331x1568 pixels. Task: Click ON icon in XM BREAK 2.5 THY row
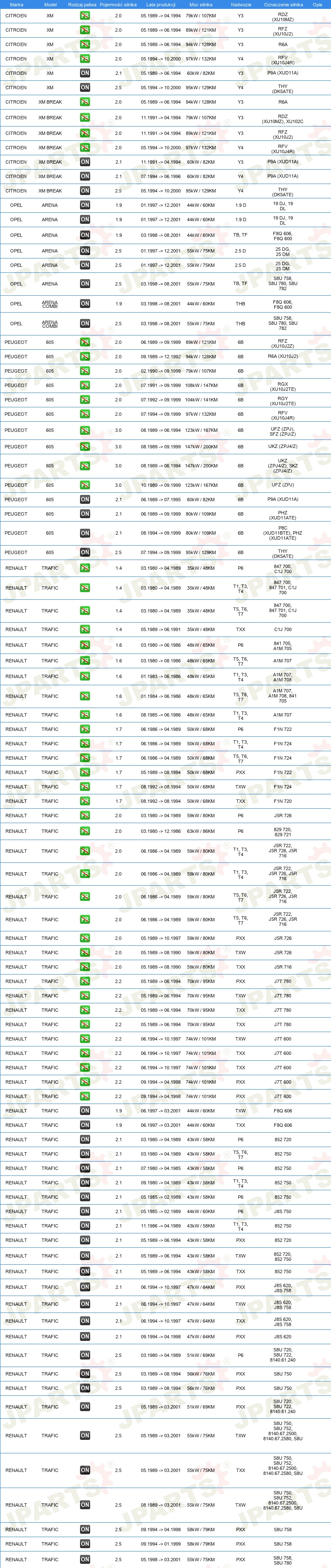pos(85,190)
